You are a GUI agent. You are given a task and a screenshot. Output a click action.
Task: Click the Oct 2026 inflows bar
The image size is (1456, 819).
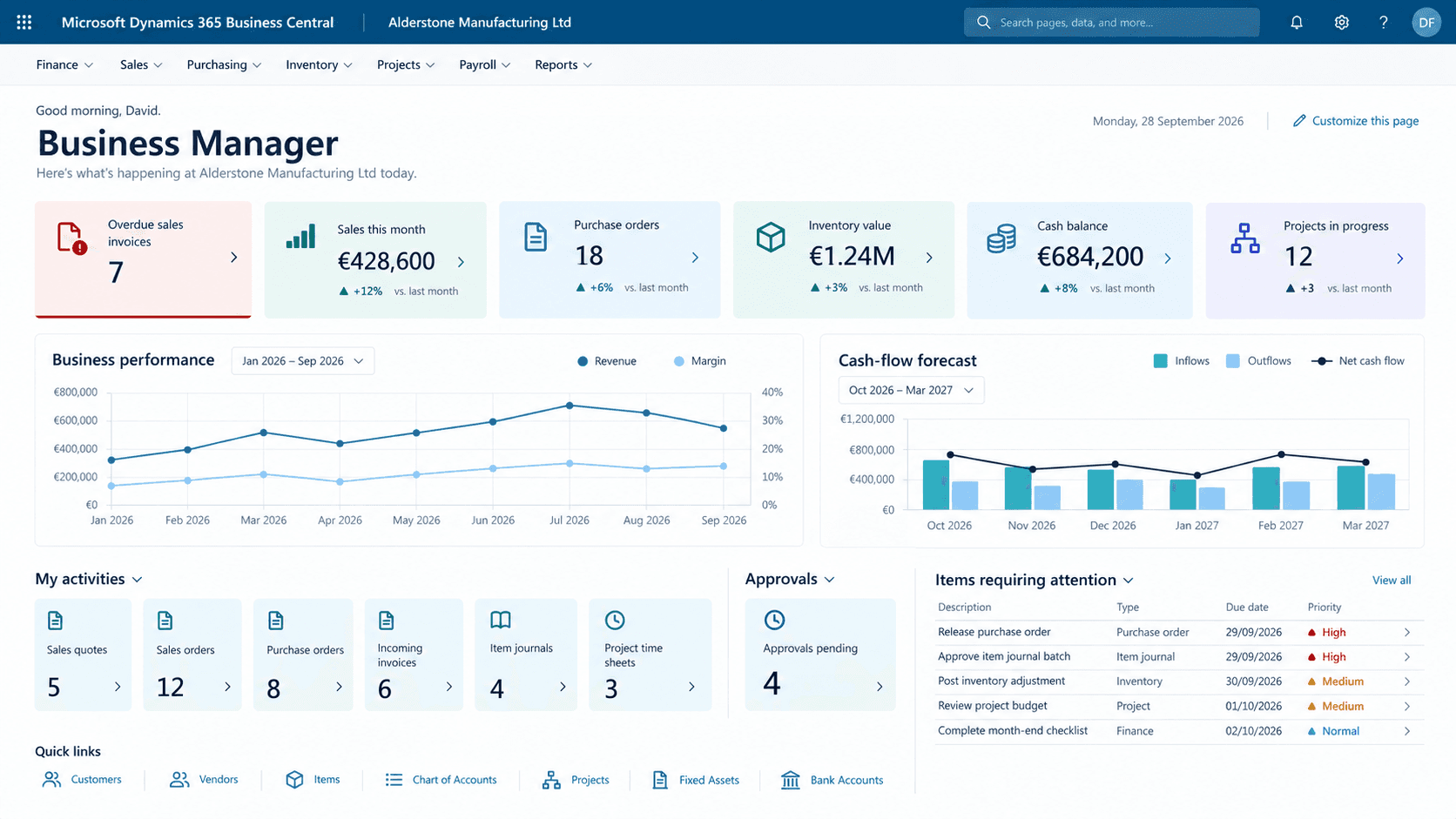pyautogui.click(x=936, y=485)
